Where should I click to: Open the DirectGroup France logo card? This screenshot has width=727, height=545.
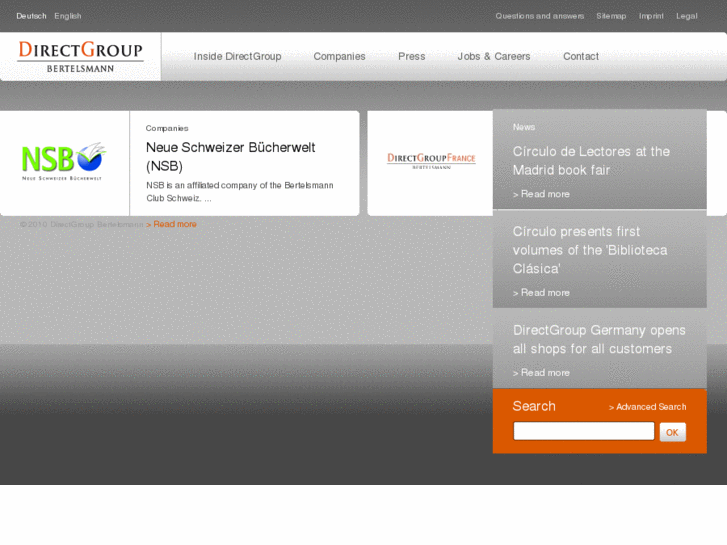431,161
